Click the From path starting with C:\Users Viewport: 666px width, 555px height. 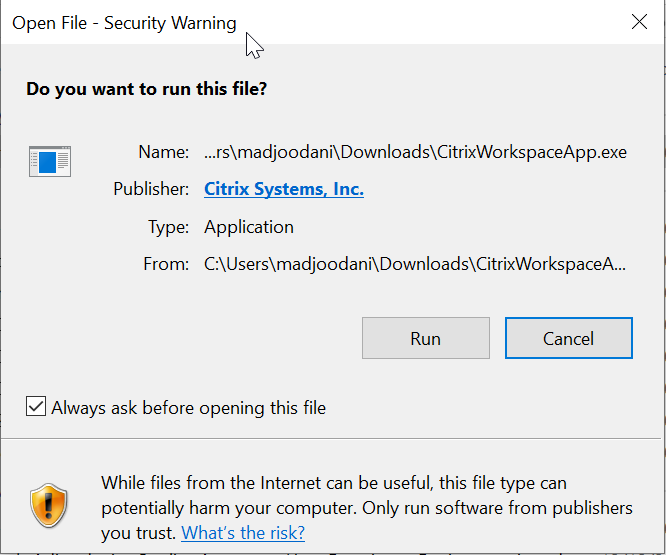coord(415,264)
